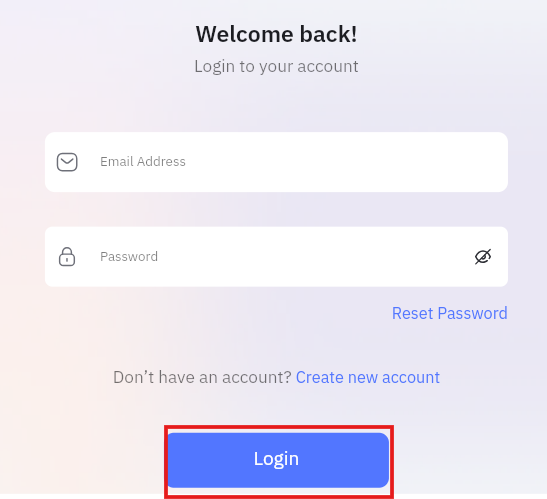Viewport: 547px width, 499px height.
Task: Click the blue Login button label
Action: coord(276,459)
